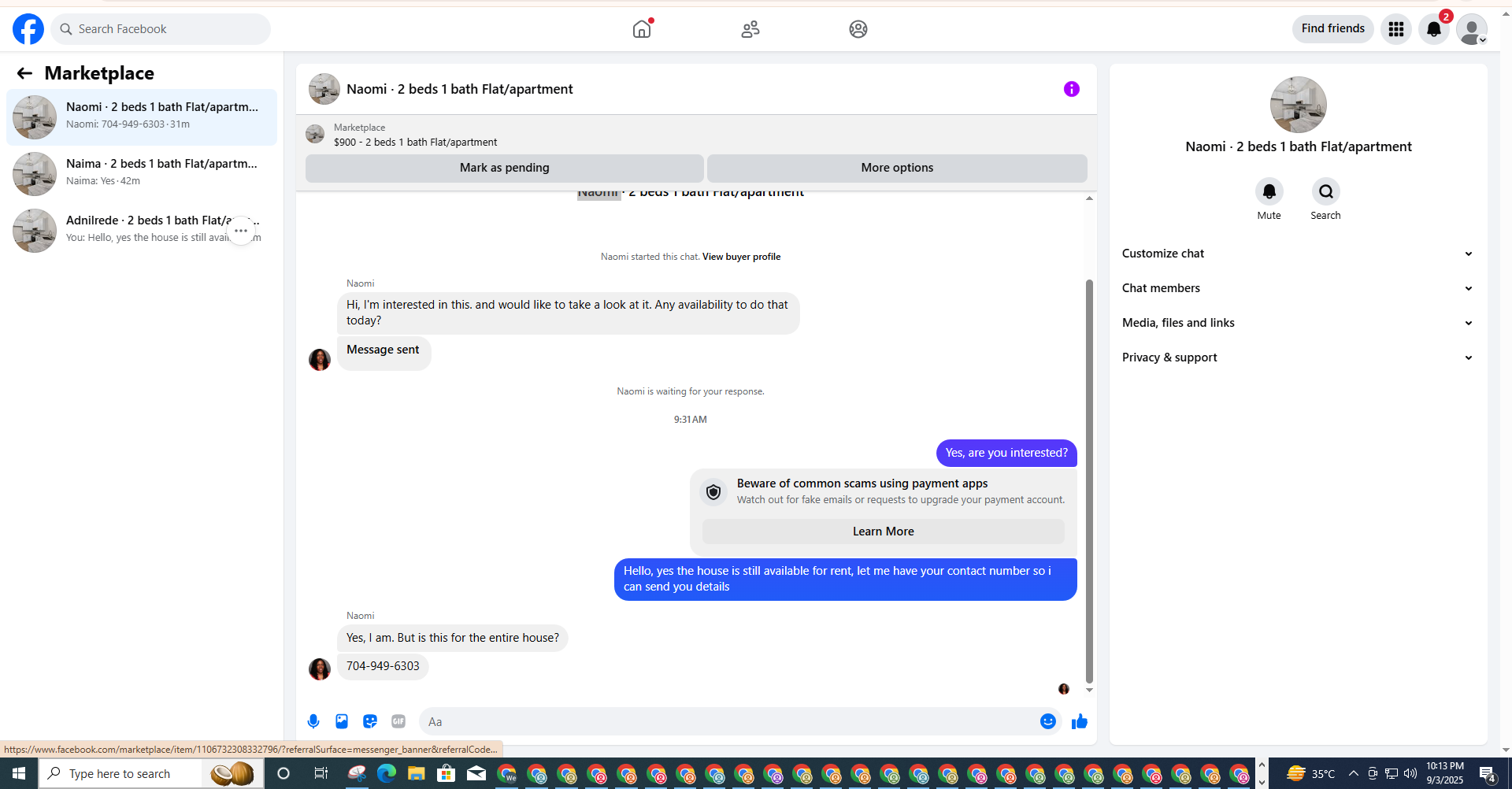Open the Groups/profile circle icon in top navigation
This screenshot has width=1512, height=789.
858,29
